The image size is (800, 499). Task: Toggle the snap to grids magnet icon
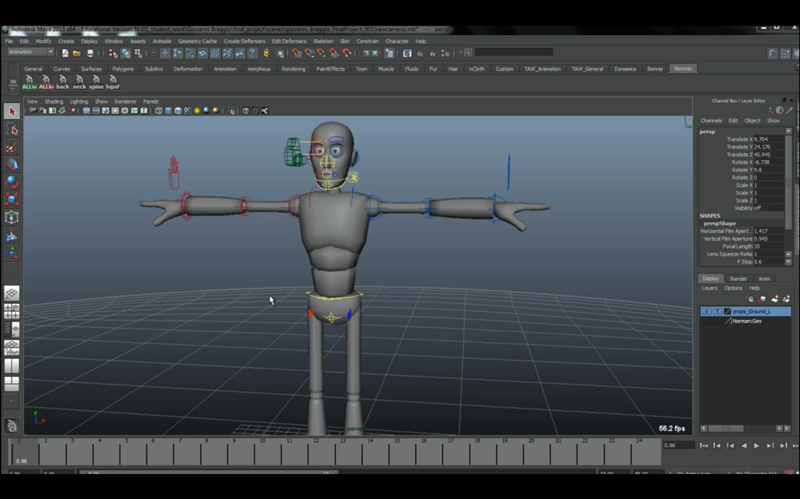click(x=296, y=53)
